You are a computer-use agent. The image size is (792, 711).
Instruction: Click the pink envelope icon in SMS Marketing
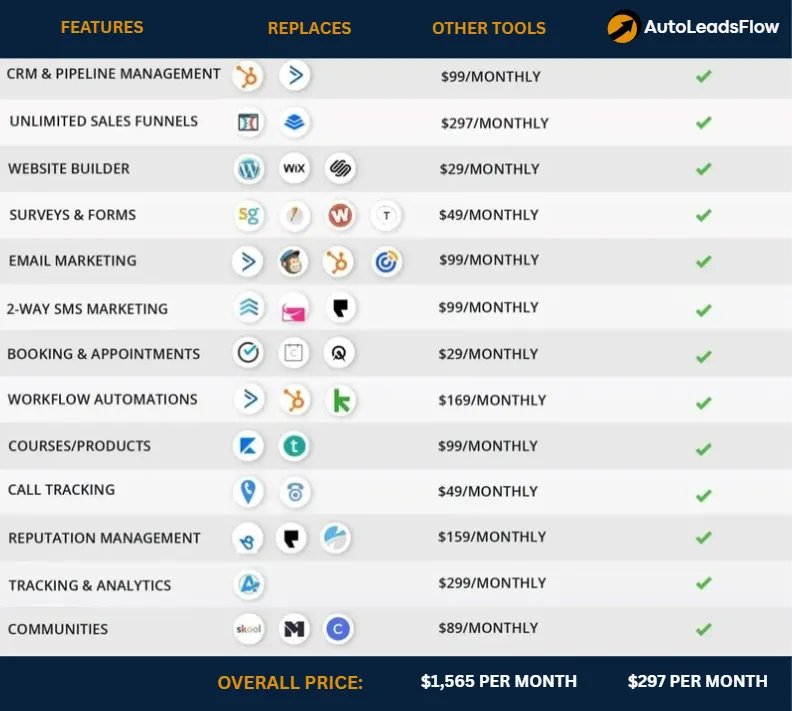coord(293,309)
